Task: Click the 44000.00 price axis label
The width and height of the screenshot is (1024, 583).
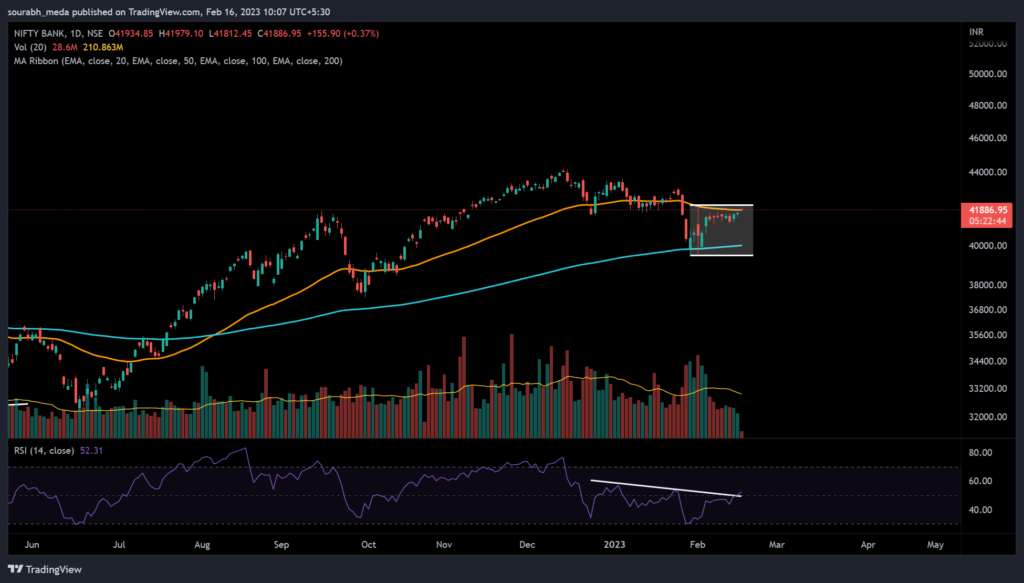Action: 987,172
